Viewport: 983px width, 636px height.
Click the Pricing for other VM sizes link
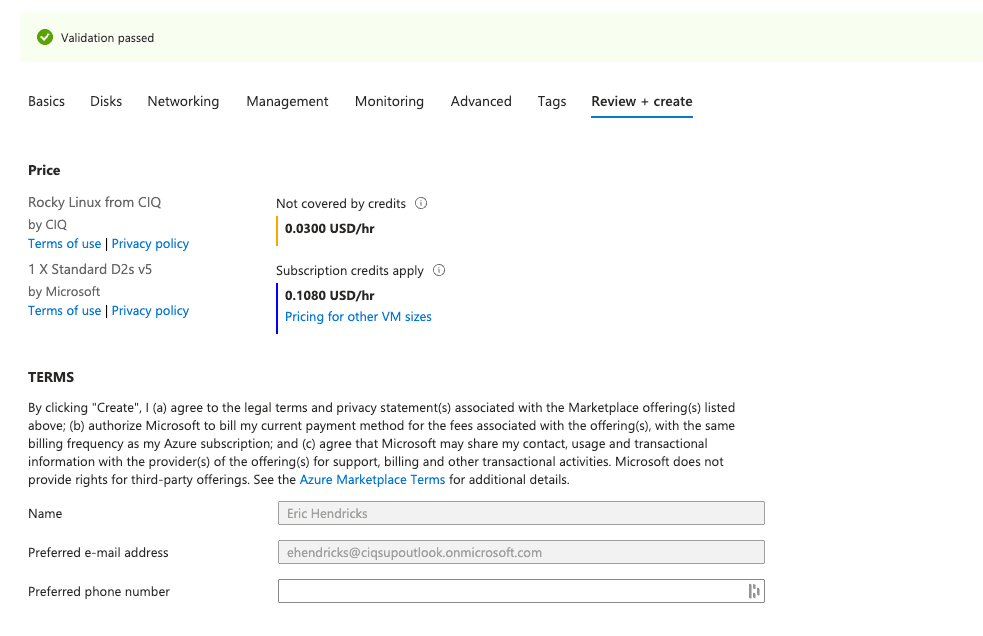[358, 317]
